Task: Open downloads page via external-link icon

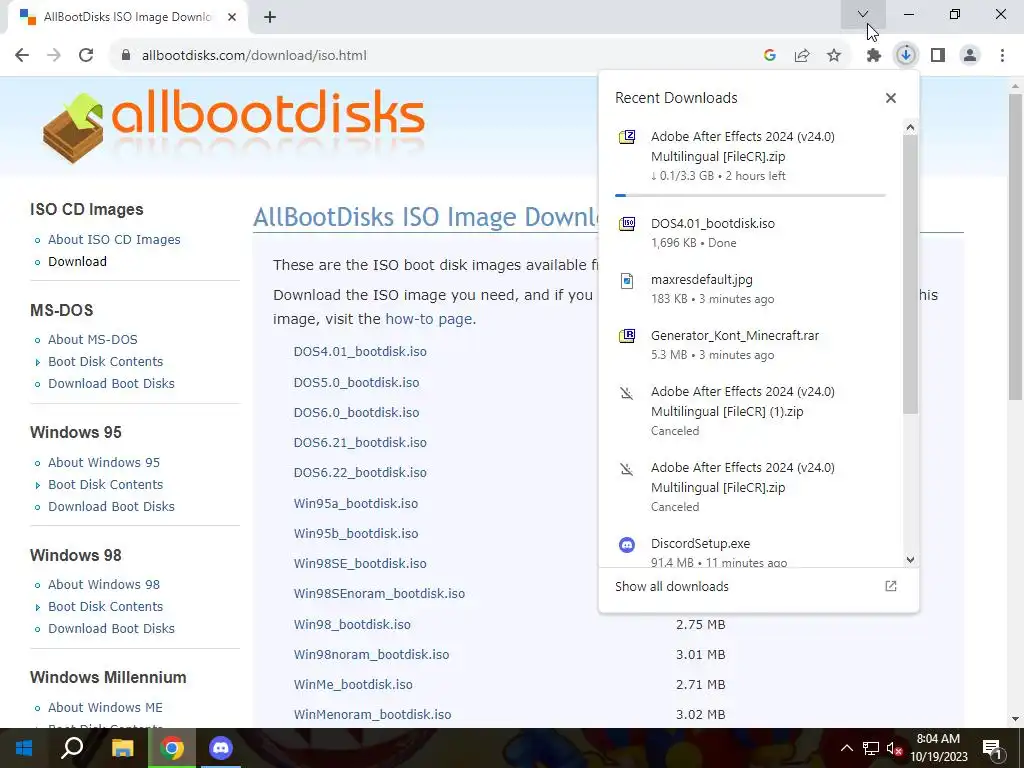Action: (x=891, y=586)
